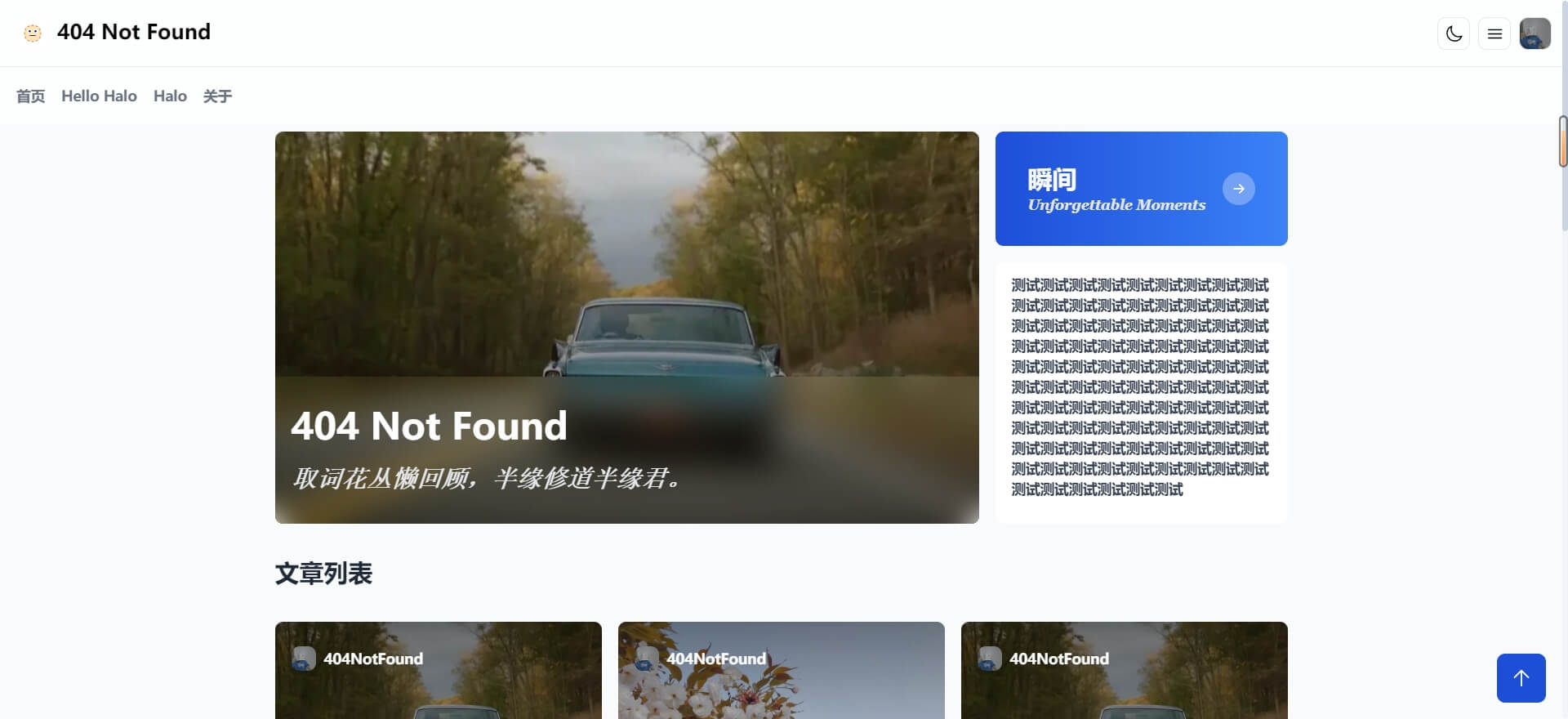This screenshot has height=719, width=1568.
Task: Open the 瞬间 Unforgettable Moments card
Action: pos(1116,190)
